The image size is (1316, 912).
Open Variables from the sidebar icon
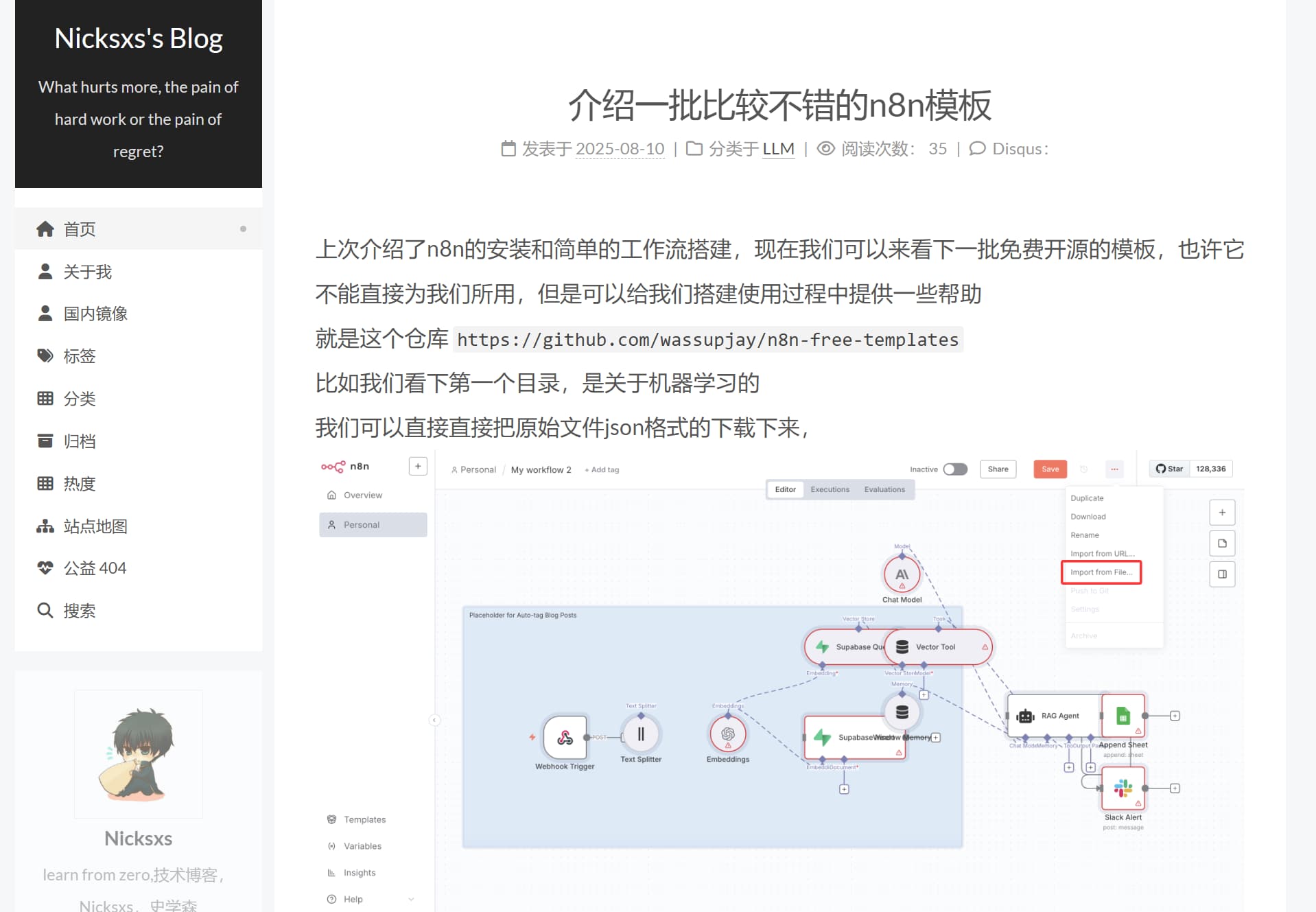[x=331, y=845]
